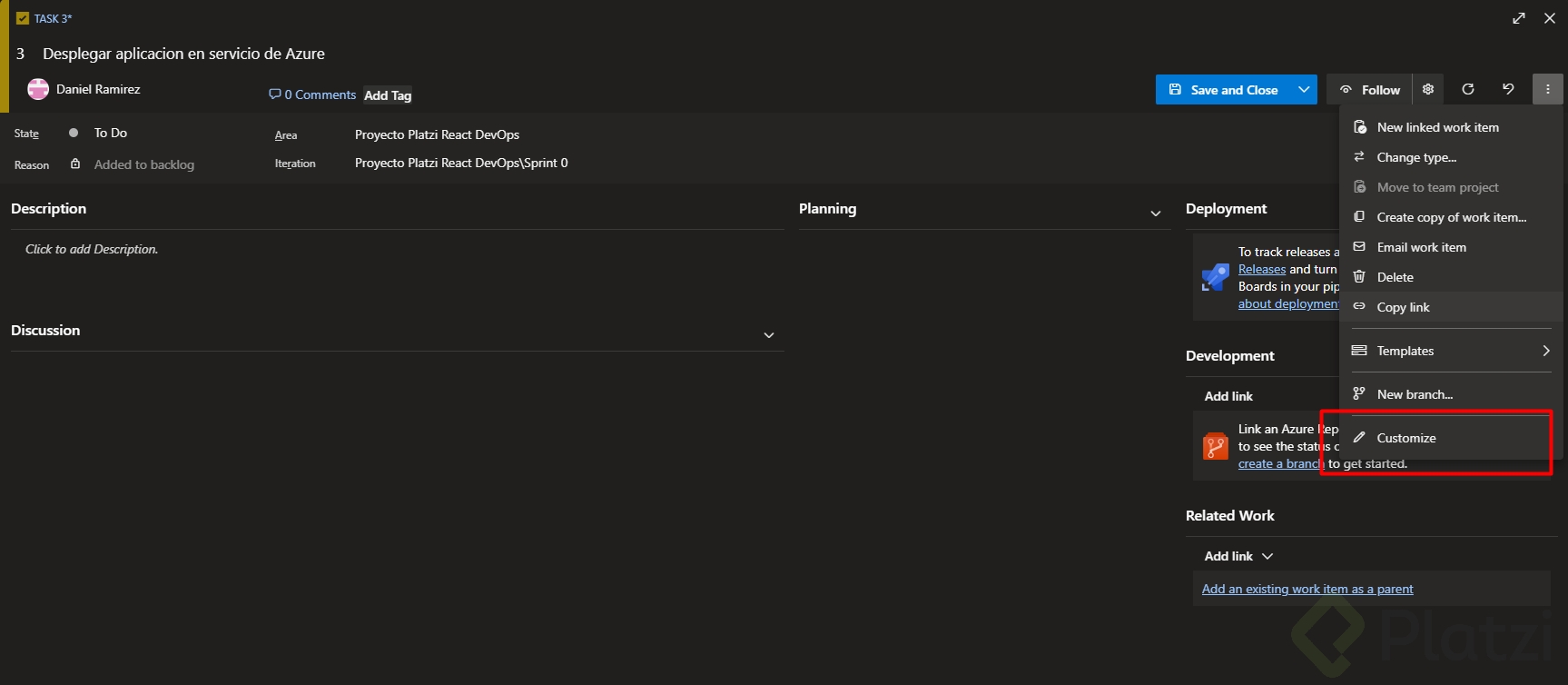Click Daniel Ramirez avatar icon
The width and height of the screenshot is (1568, 685).
[38, 89]
